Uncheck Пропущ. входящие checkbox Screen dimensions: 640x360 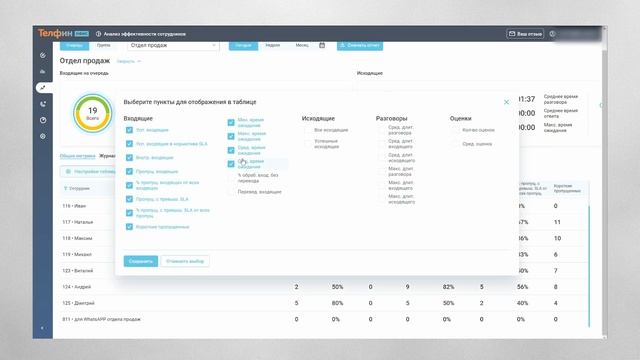[x=129, y=171]
